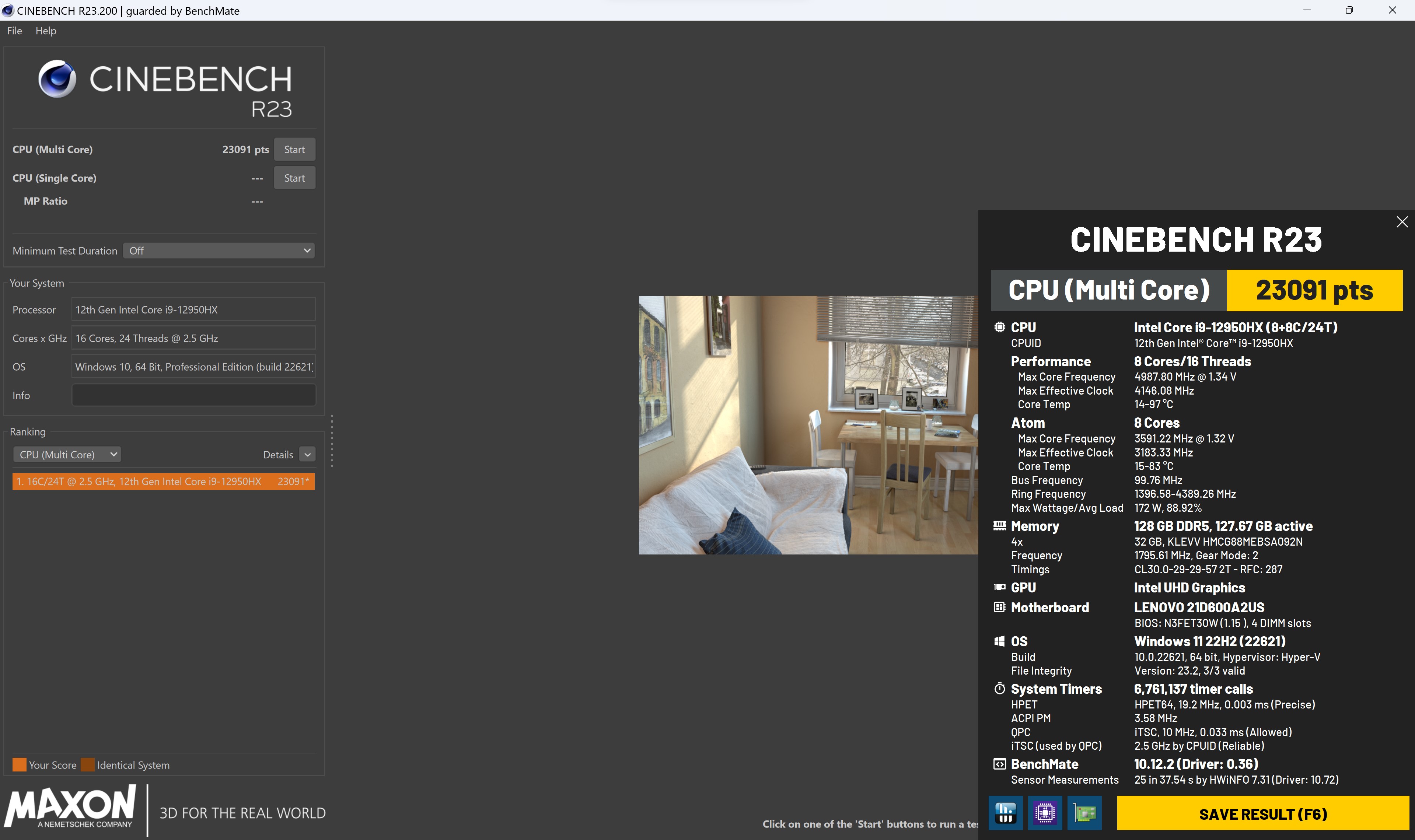
Task: Click the Motherboard section icon
Action: point(1000,608)
